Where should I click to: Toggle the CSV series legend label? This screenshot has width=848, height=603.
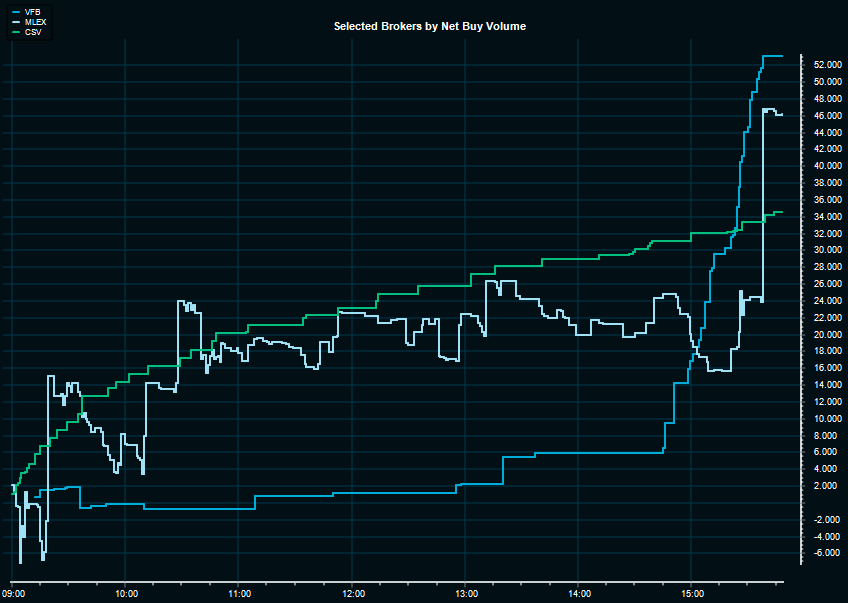pos(32,31)
